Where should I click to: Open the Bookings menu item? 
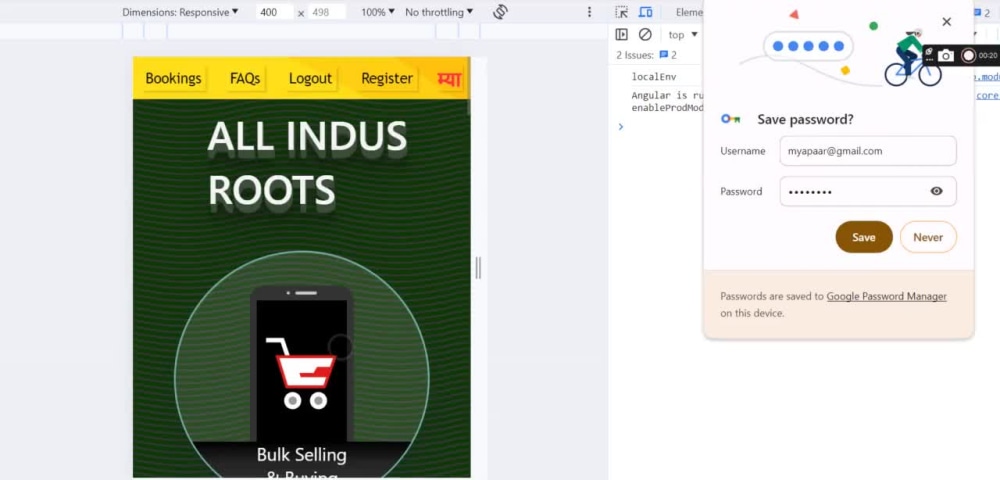point(173,78)
